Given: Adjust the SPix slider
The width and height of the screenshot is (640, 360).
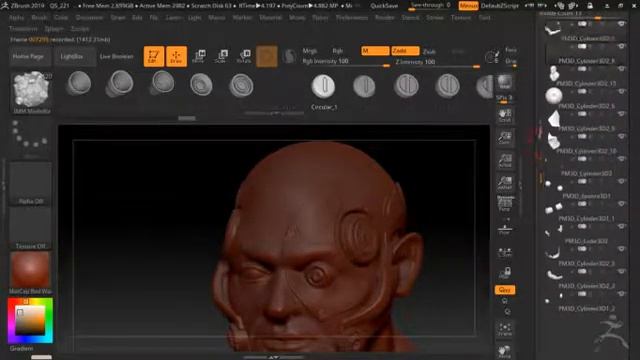Looking at the screenshot, I should tap(504, 99).
